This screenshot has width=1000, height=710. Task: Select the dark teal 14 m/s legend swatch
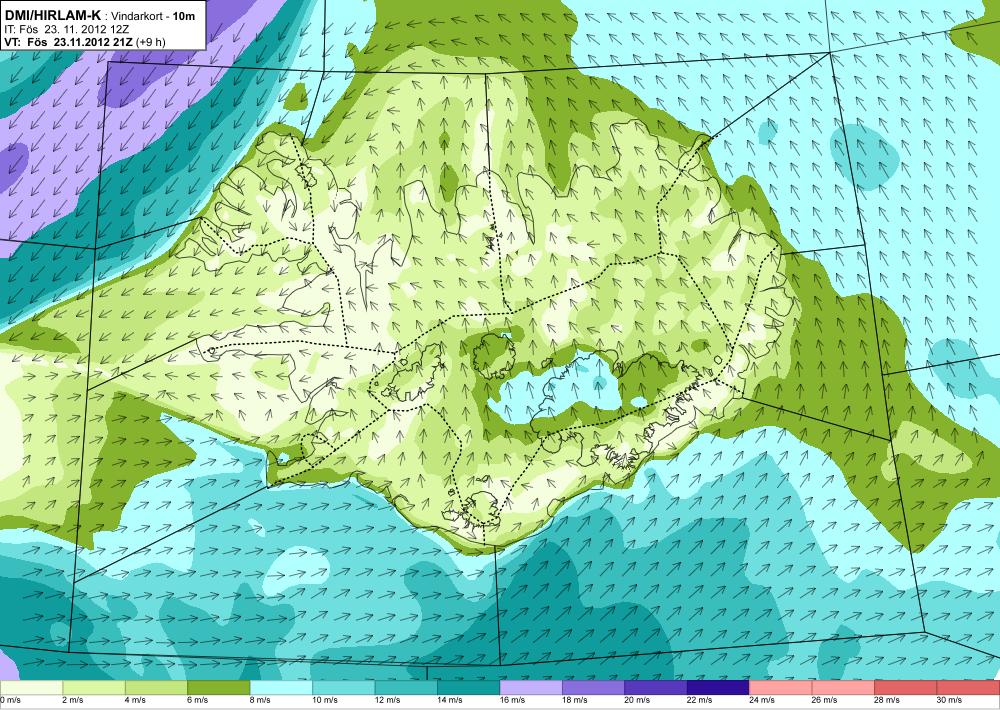[469, 688]
